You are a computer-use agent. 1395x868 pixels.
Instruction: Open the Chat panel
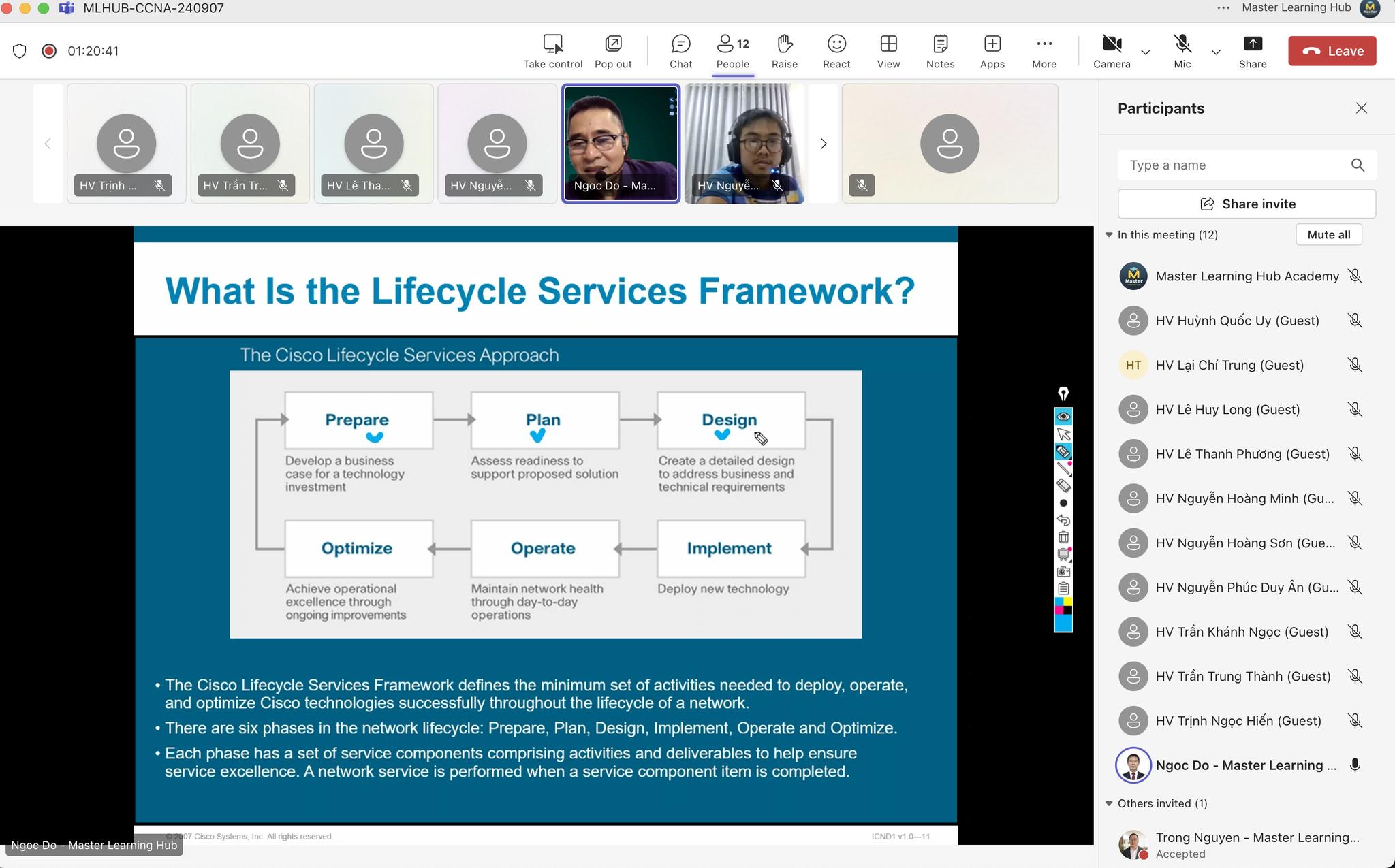(x=680, y=51)
